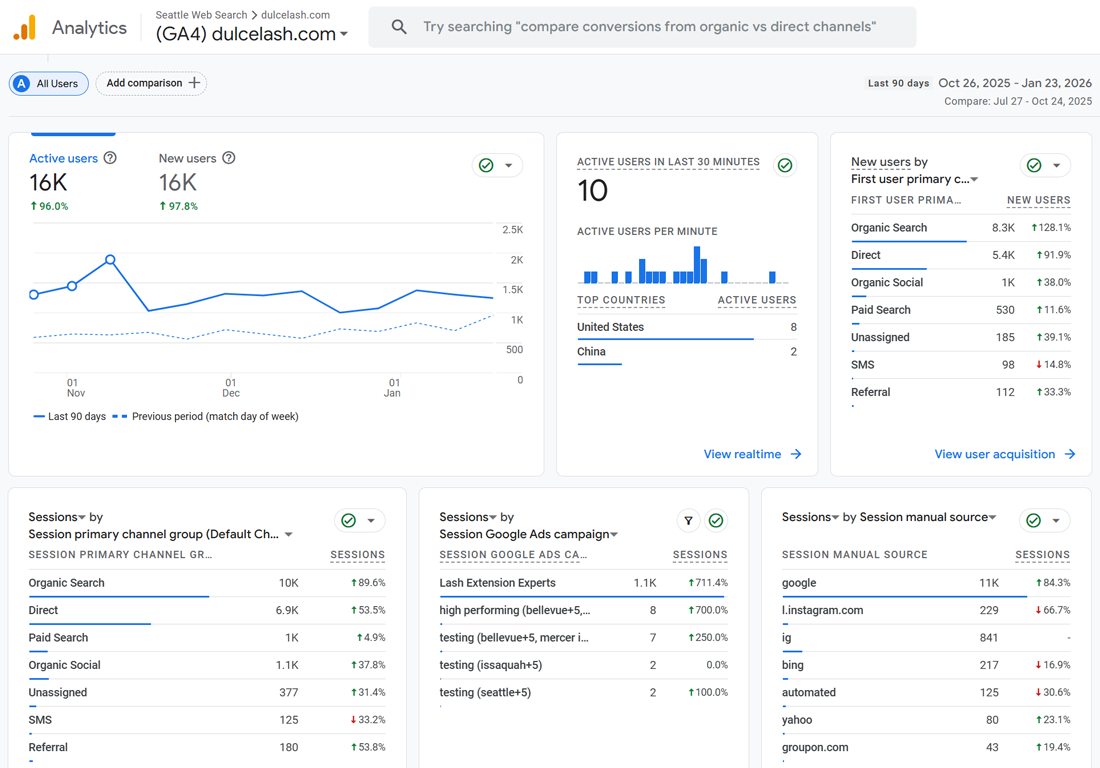
Task: Open Session manual source dimension dropdown
Action: point(992,518)
